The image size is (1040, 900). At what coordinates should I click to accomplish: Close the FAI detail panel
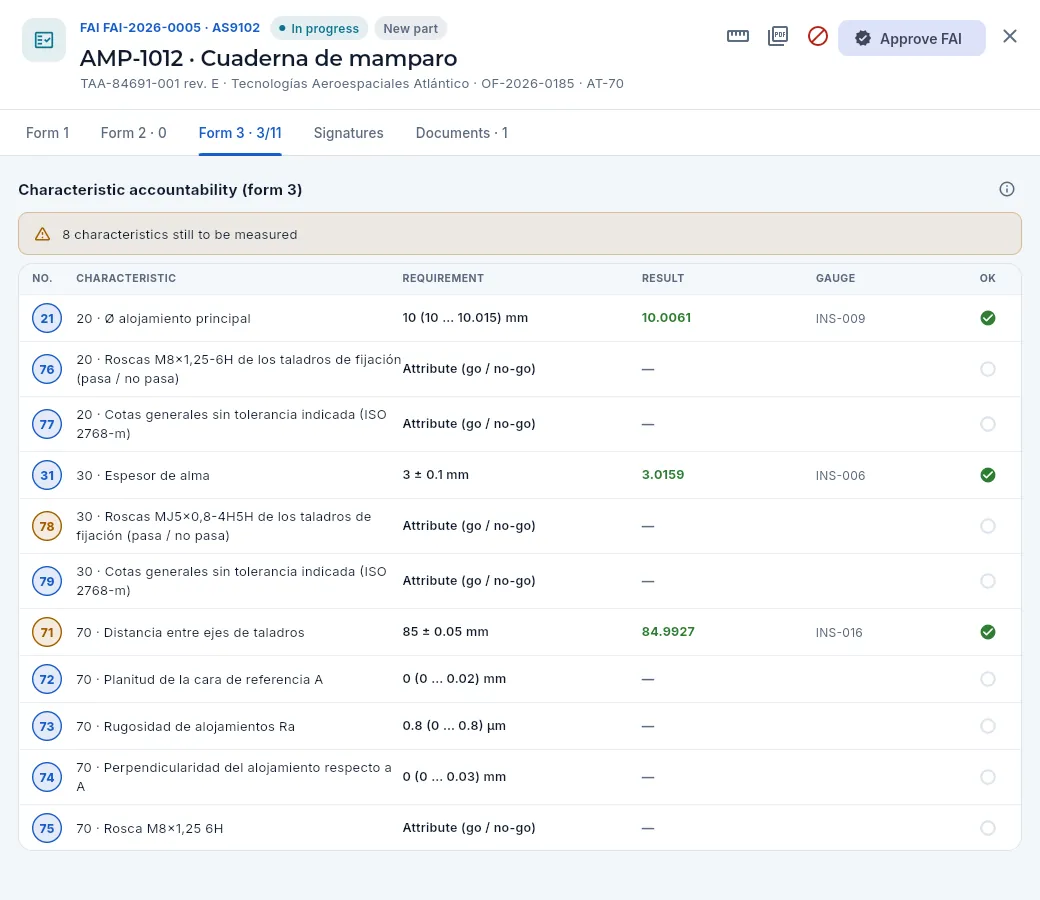coord(1009,36)
